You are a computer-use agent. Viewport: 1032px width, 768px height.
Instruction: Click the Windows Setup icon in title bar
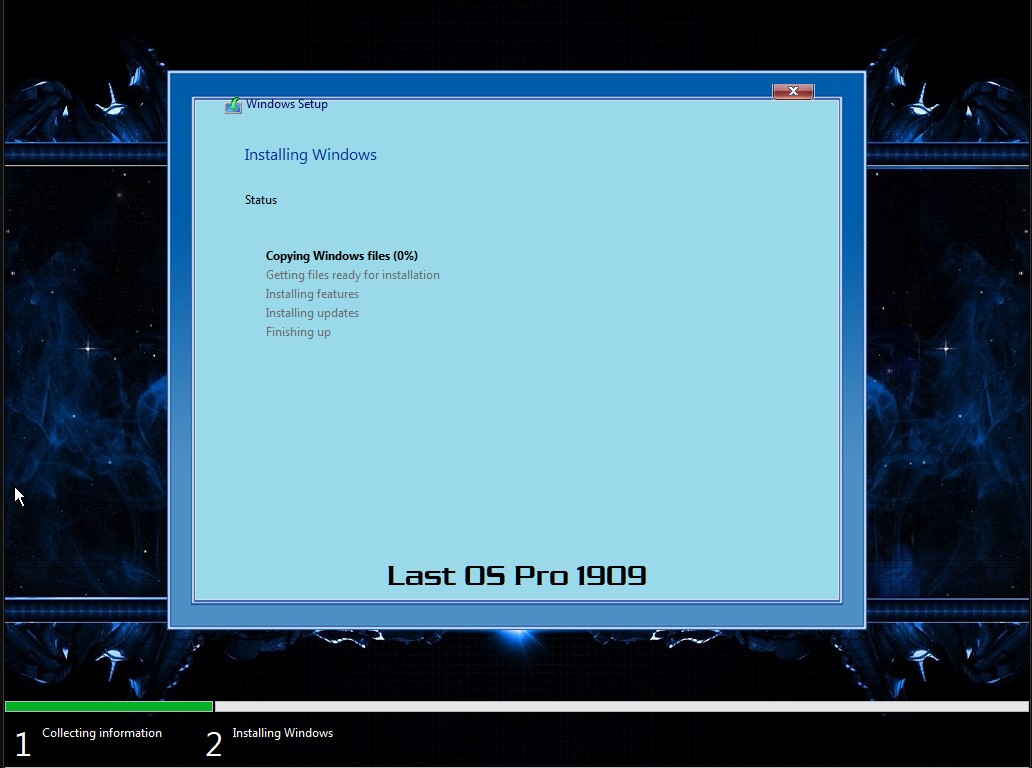(233, 105)
